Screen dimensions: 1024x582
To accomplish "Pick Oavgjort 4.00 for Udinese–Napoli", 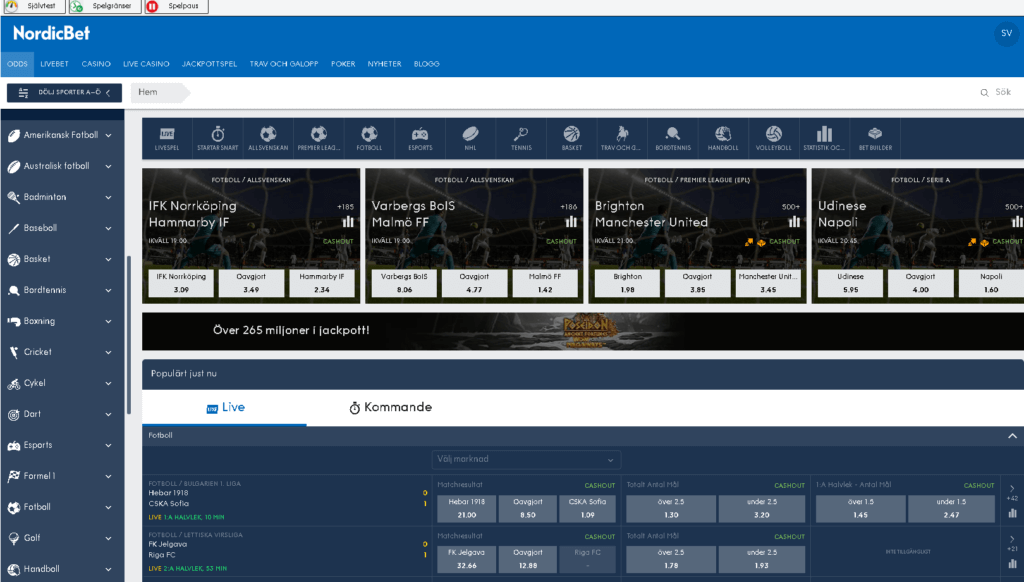I will click(920, 283).
